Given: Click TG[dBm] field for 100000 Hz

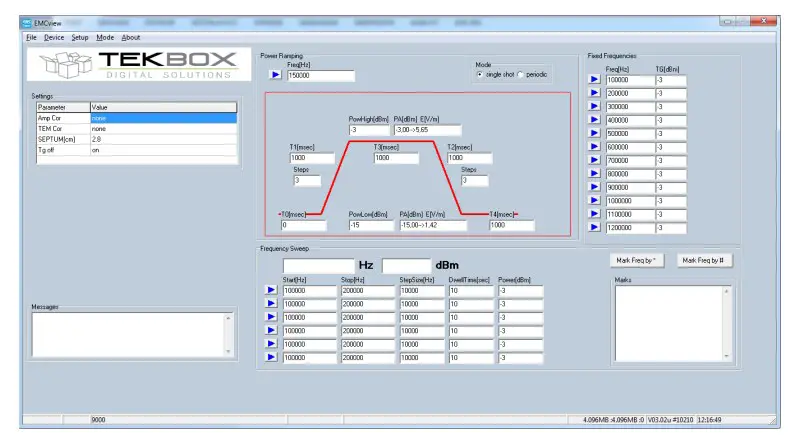Looking at the screenshot, I should (671, 80).
